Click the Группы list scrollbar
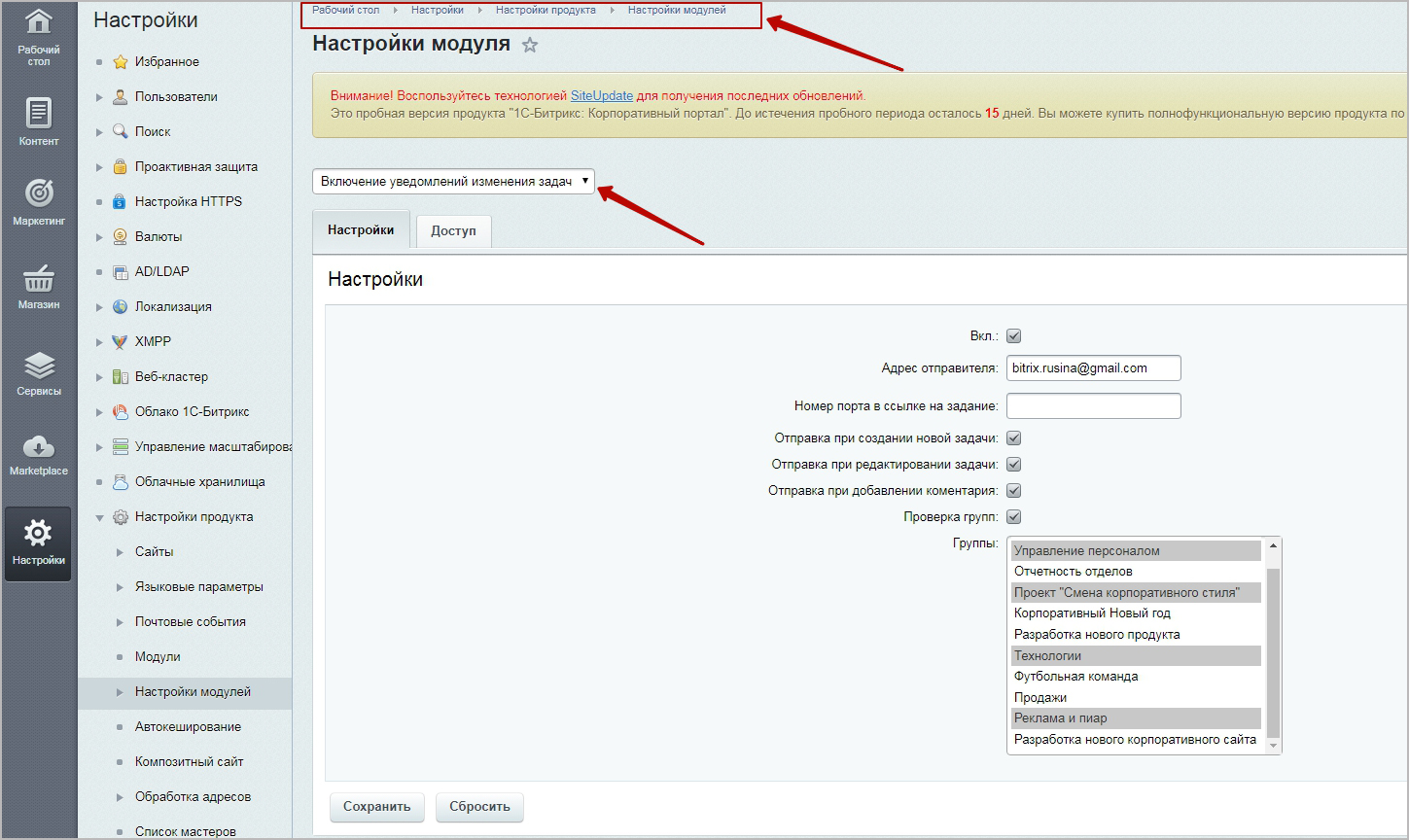The width and height of the screenshot is (1409, 840). pos(1273,652)
